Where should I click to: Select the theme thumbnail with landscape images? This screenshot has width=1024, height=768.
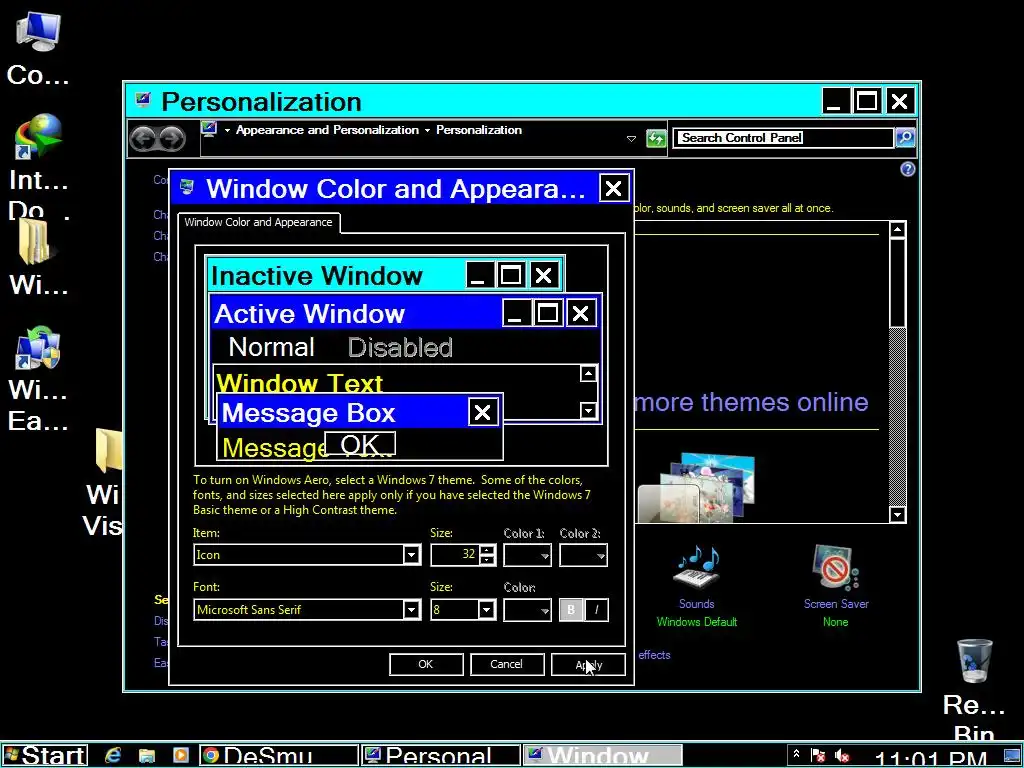pyautogui.click(x=697, y=488)
